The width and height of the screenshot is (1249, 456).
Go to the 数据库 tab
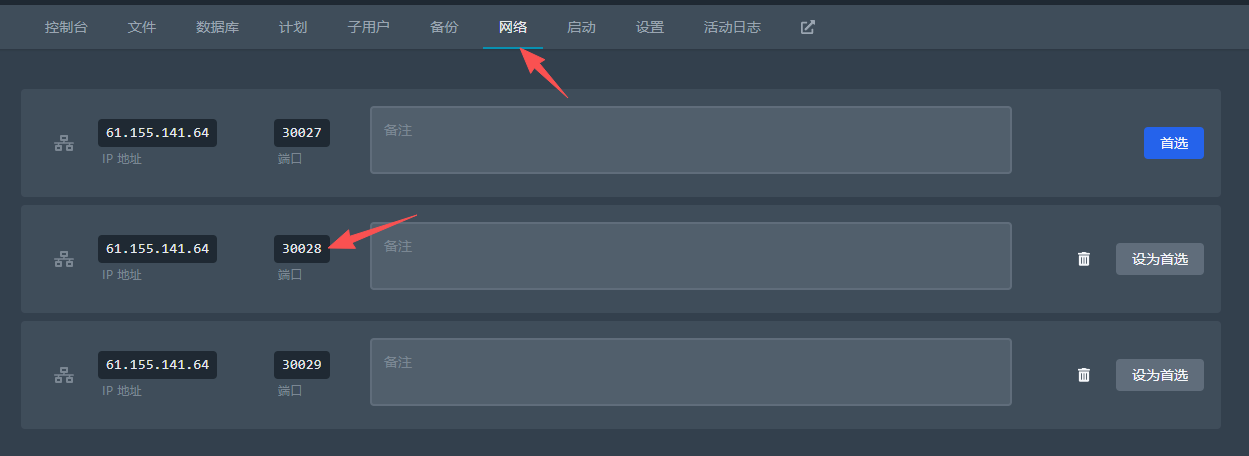(217, 27)
